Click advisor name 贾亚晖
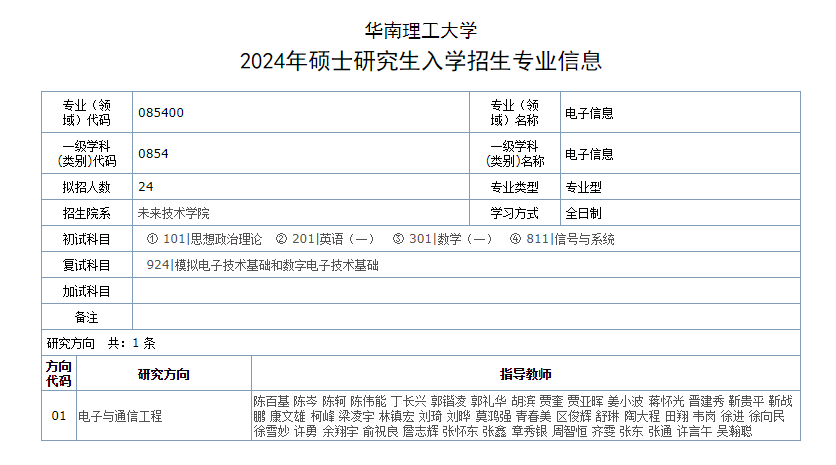Viewport: 836px width, 465px height. tap(585, 401)
